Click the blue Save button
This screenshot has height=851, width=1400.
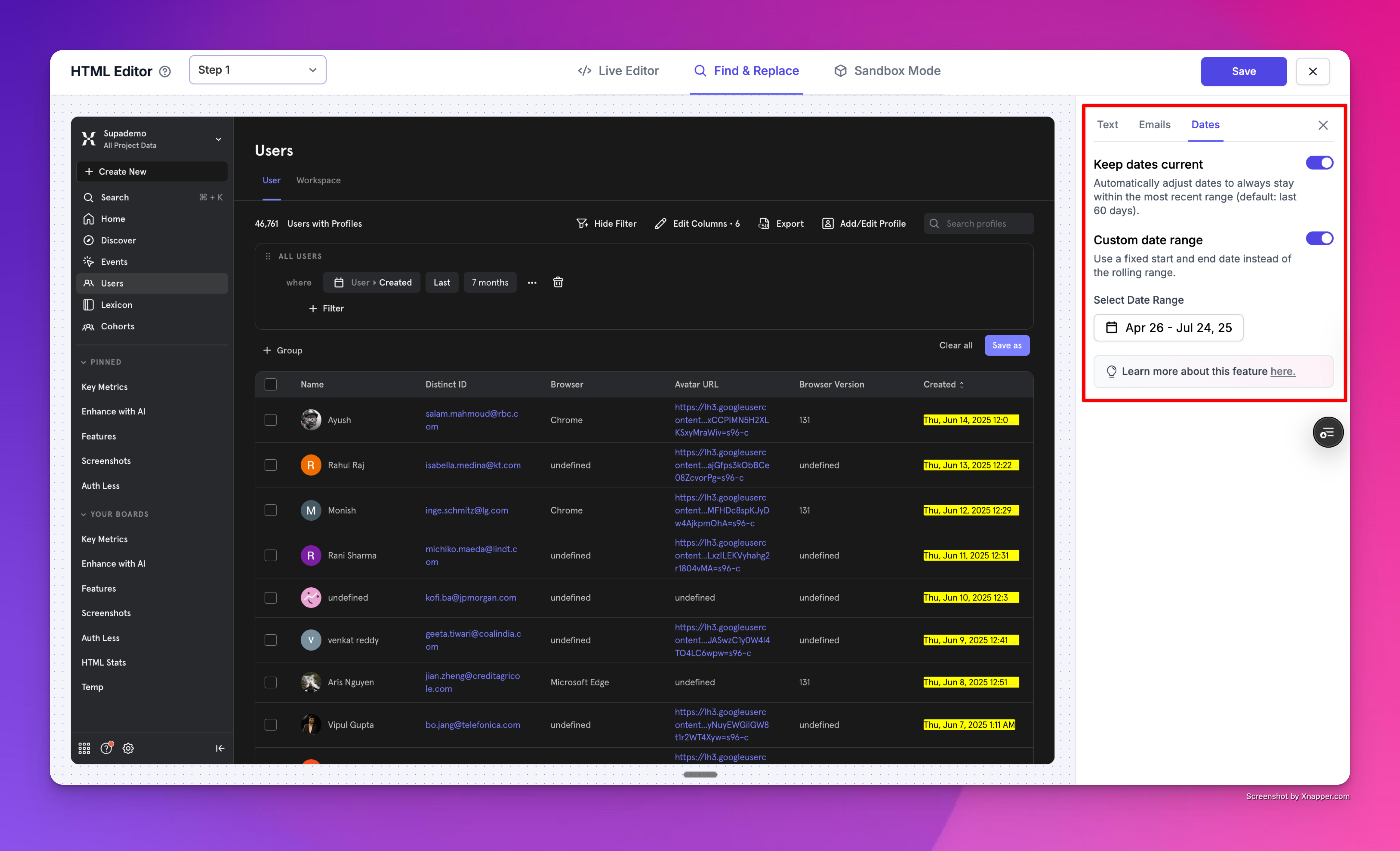click(1243, 71)
